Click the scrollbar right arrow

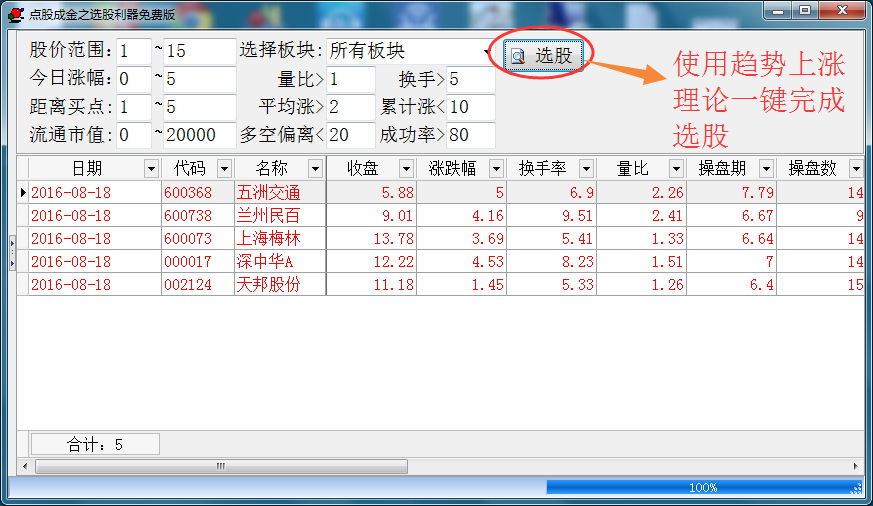pos(856,466)
